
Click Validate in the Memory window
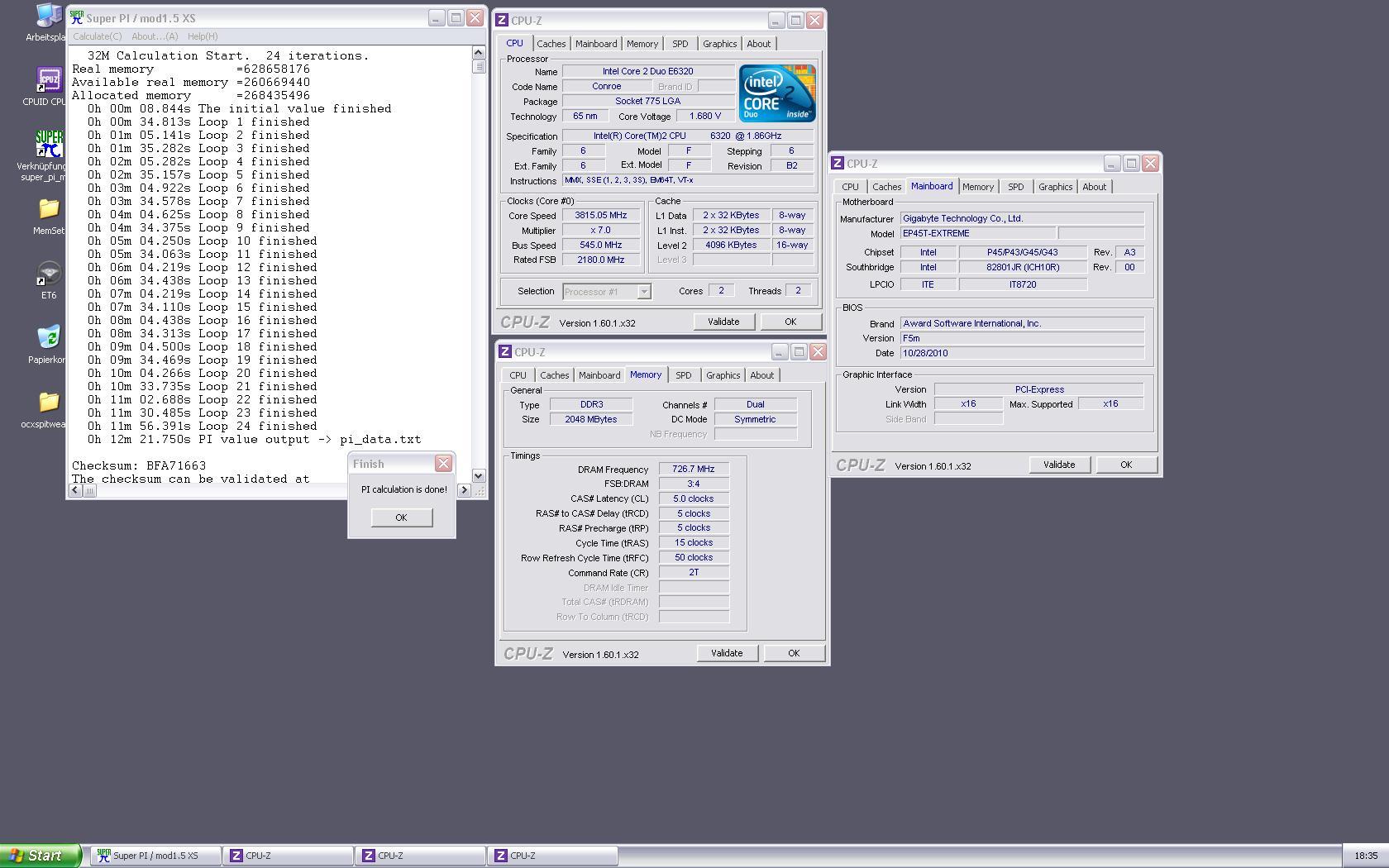(727, 653)
